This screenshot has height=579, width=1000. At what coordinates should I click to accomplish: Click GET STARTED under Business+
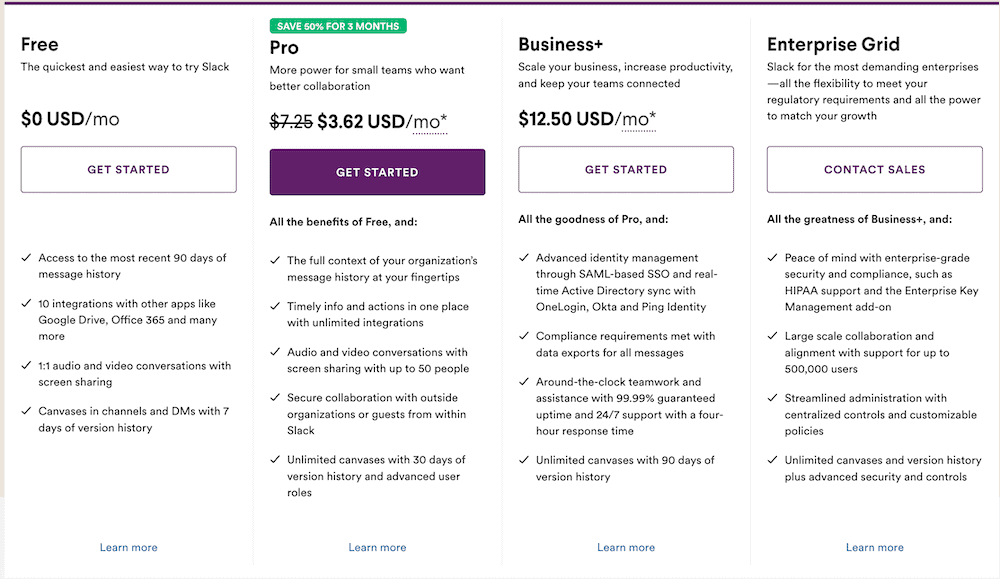click(x=626, y=169)
